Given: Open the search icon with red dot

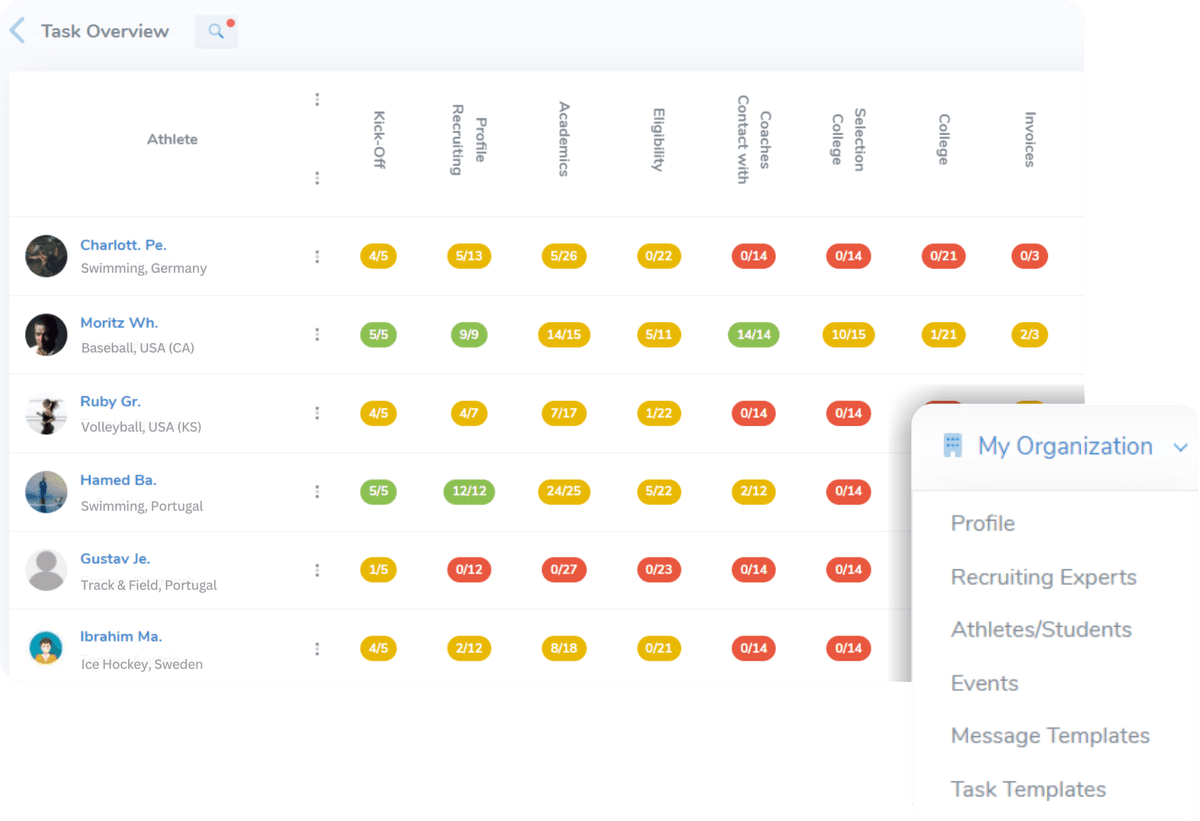Looking at the screenshot, I should [x=216, y=31].
